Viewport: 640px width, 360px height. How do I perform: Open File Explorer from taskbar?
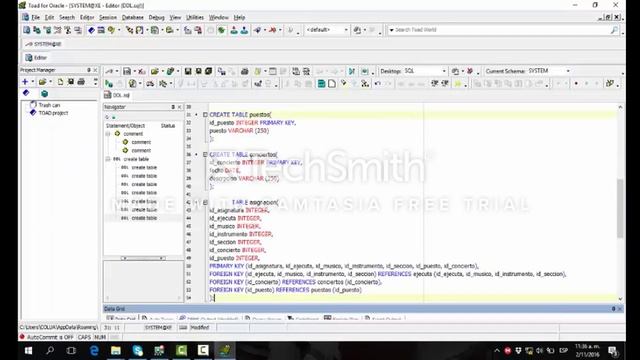[x=116, y=351]
